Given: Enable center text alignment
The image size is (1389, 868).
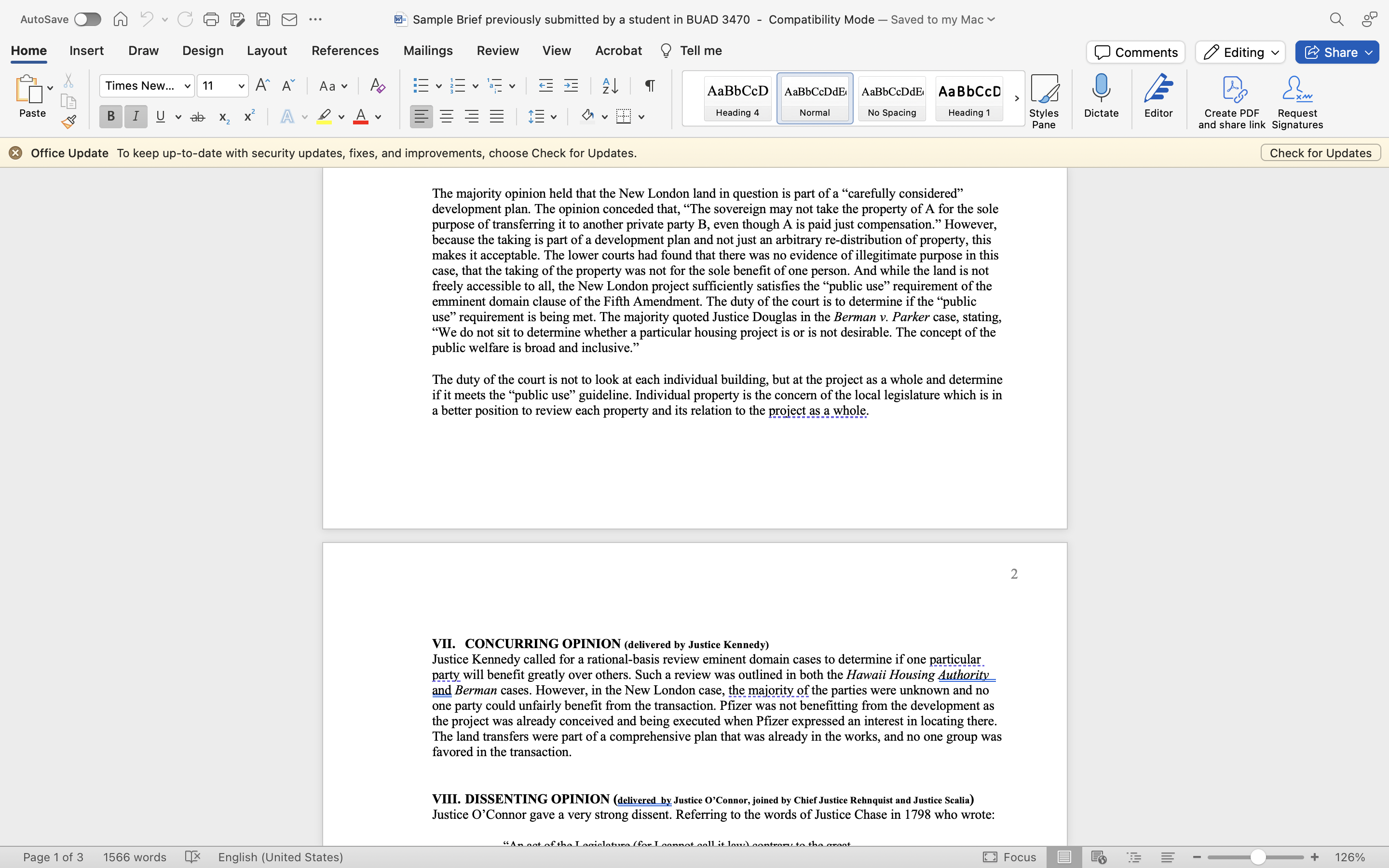Looking at the screenshot, I should click(447, 117).
